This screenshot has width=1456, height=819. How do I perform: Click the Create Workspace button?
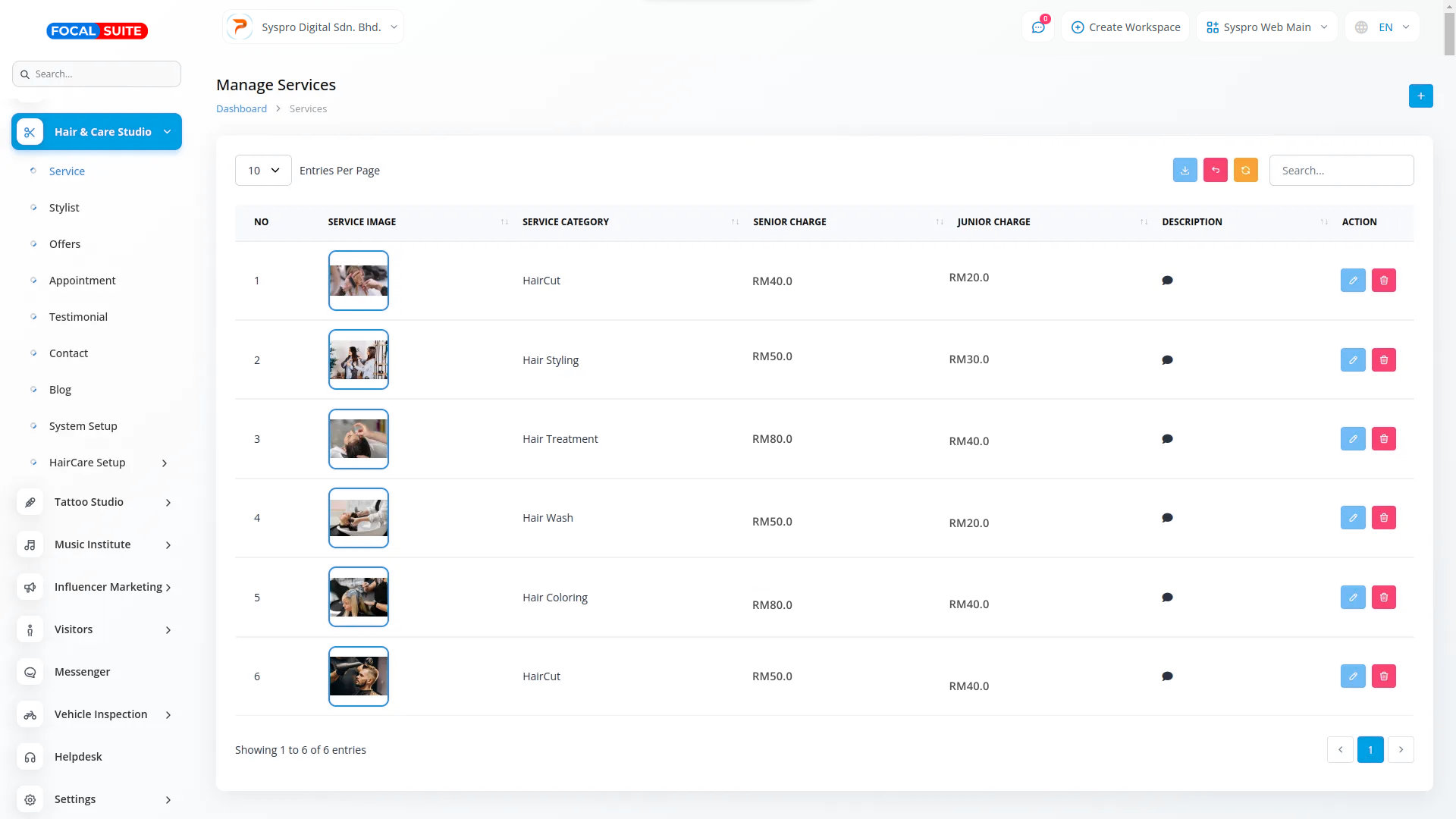click(x=1125, y=27)
